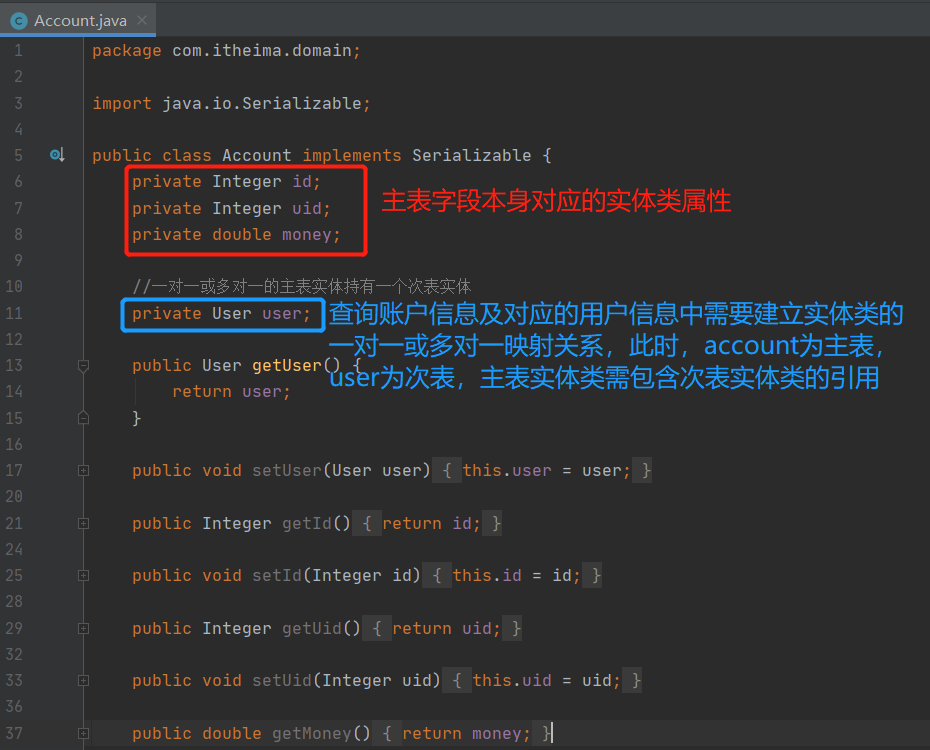Viewport: 930px width, 750px height.
Task: Close the Account.java tab
Action: (142, 20)
